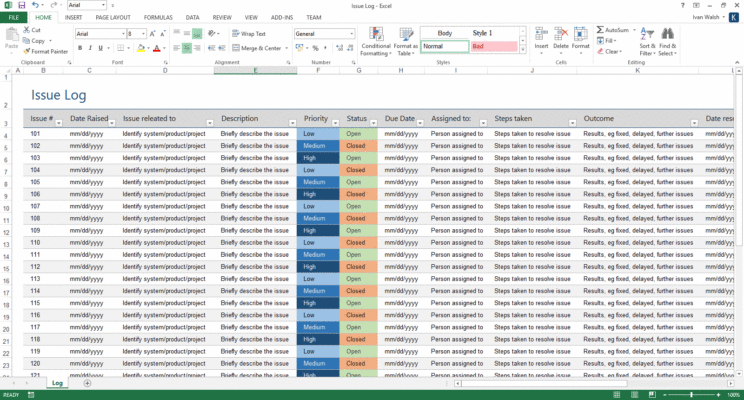This screenshot has height=400, width=744.
Task: Click Merge & Center button
Action: tap(257, 48)
